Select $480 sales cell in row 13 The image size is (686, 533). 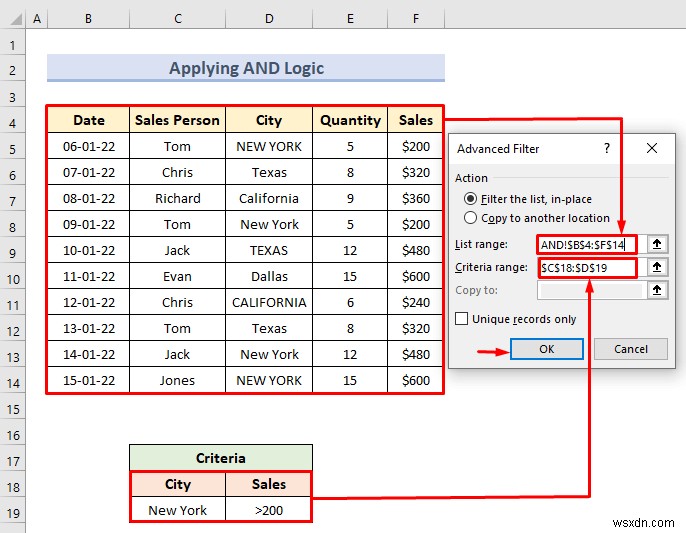(416, 354)
